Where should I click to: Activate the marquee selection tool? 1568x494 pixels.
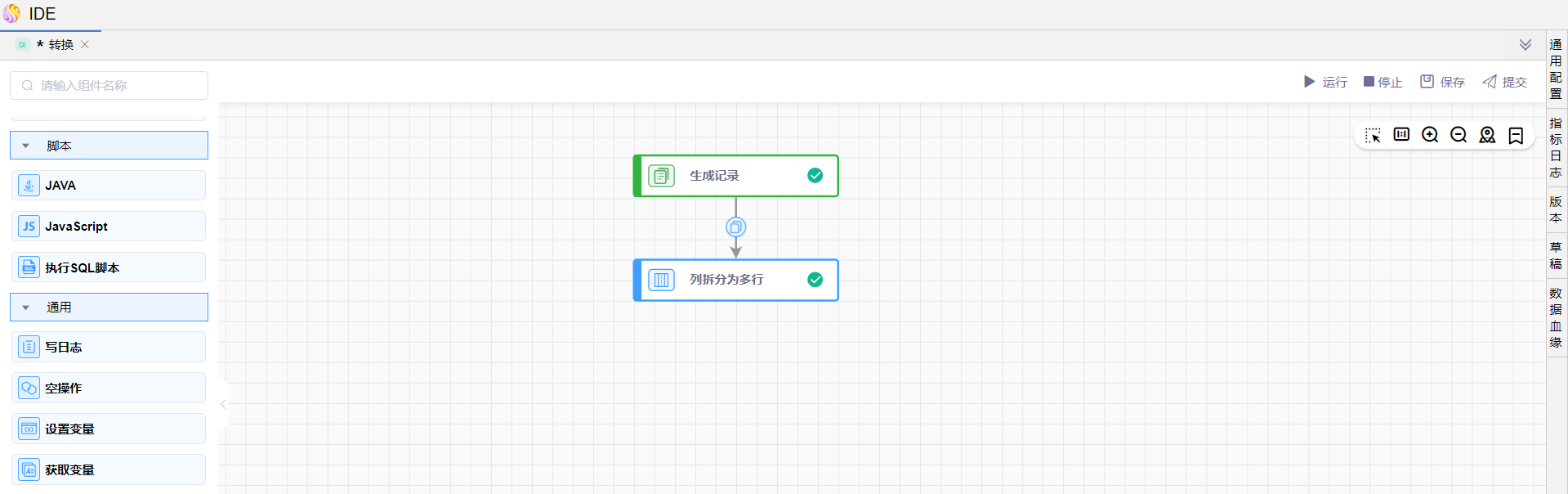pyautogui.click(x=1373, y=136)
